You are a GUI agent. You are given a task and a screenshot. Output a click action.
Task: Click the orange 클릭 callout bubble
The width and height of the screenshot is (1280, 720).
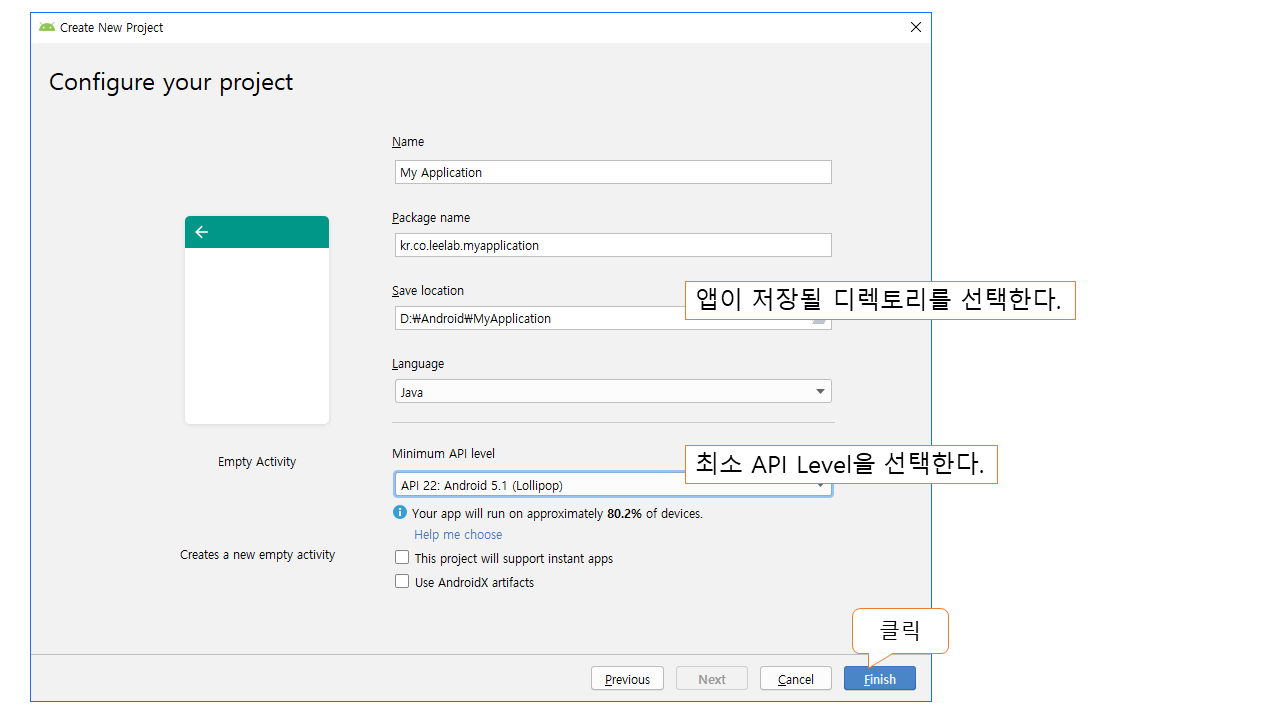[x=899, y=630]
